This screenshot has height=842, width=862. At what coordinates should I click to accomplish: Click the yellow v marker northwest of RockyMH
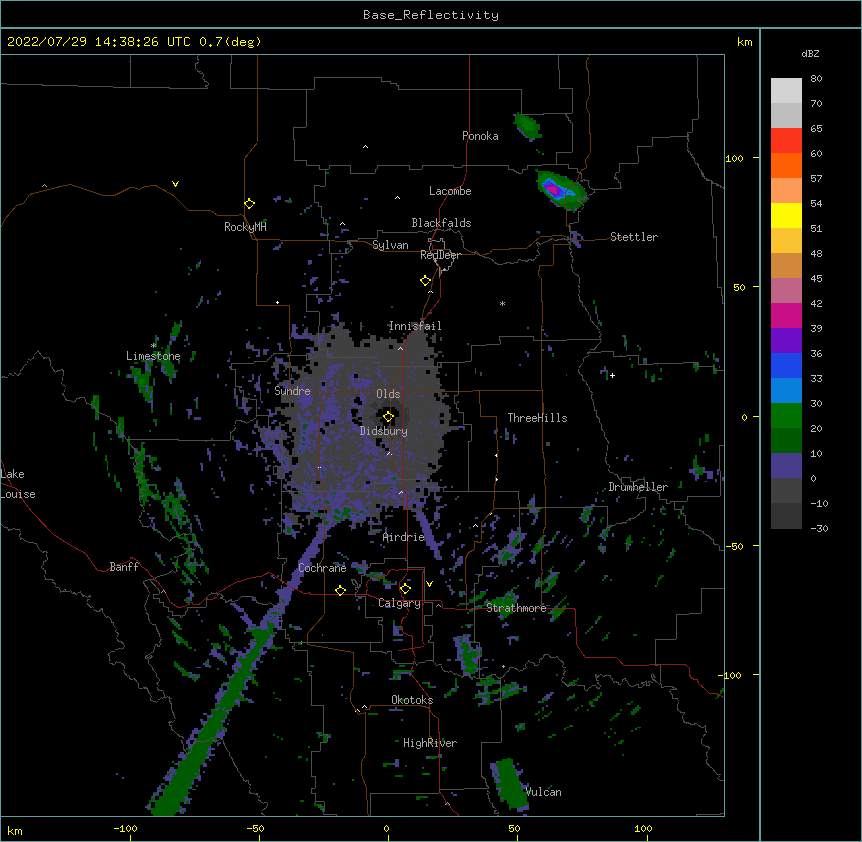175,184
